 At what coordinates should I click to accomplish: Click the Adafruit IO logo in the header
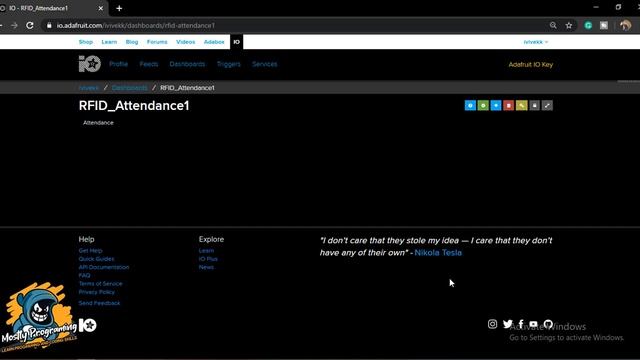(90, 64)
